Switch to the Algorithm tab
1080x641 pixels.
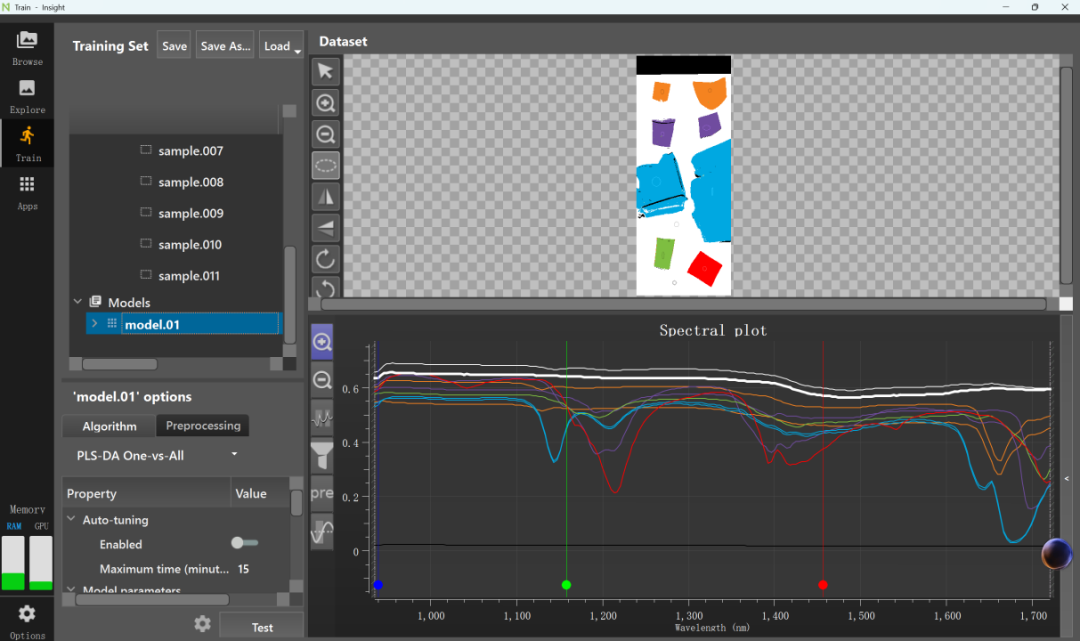(110, 426)
